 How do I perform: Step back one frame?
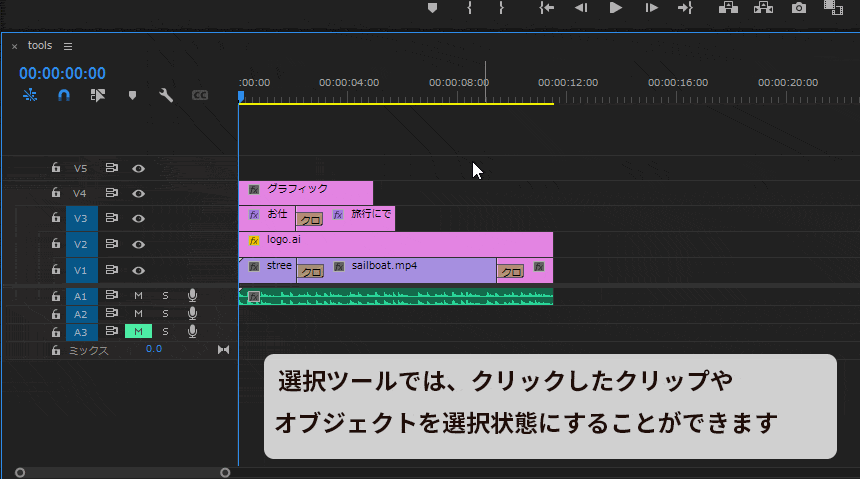(581, 8)
